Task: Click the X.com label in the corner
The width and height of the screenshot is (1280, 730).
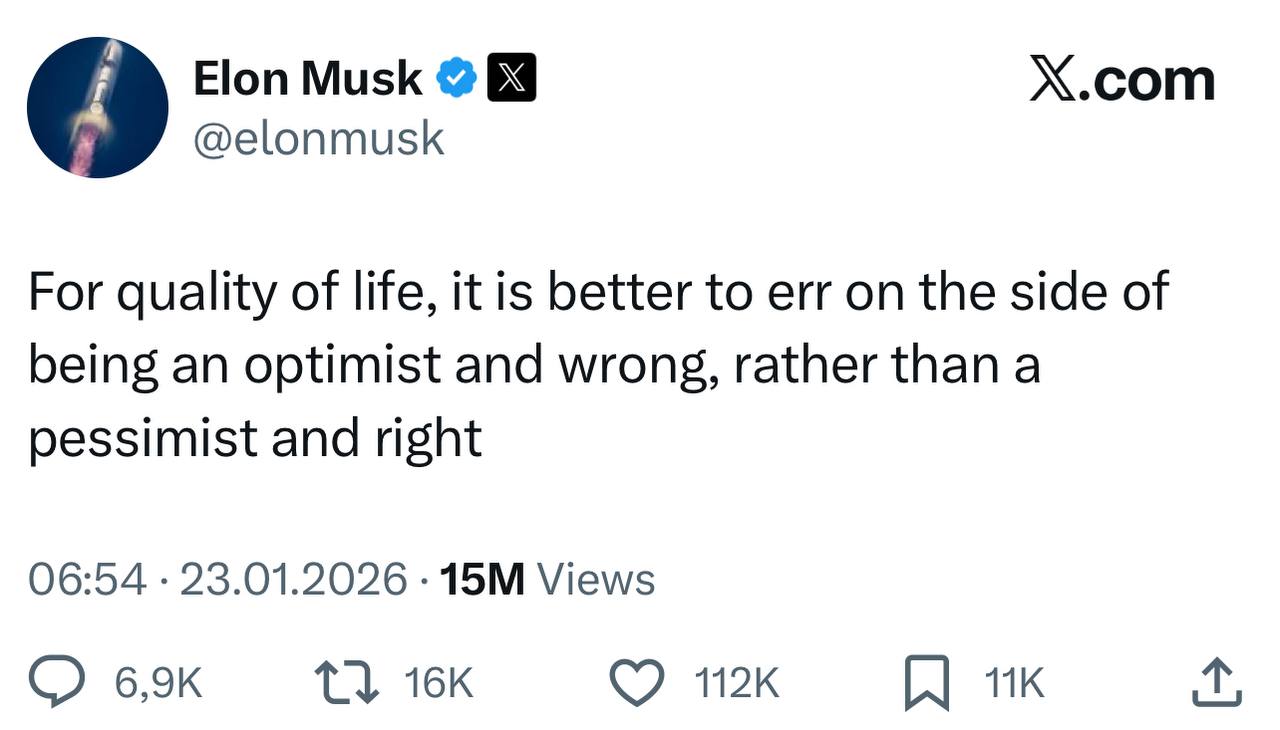Action: (x=1122, y=79)
